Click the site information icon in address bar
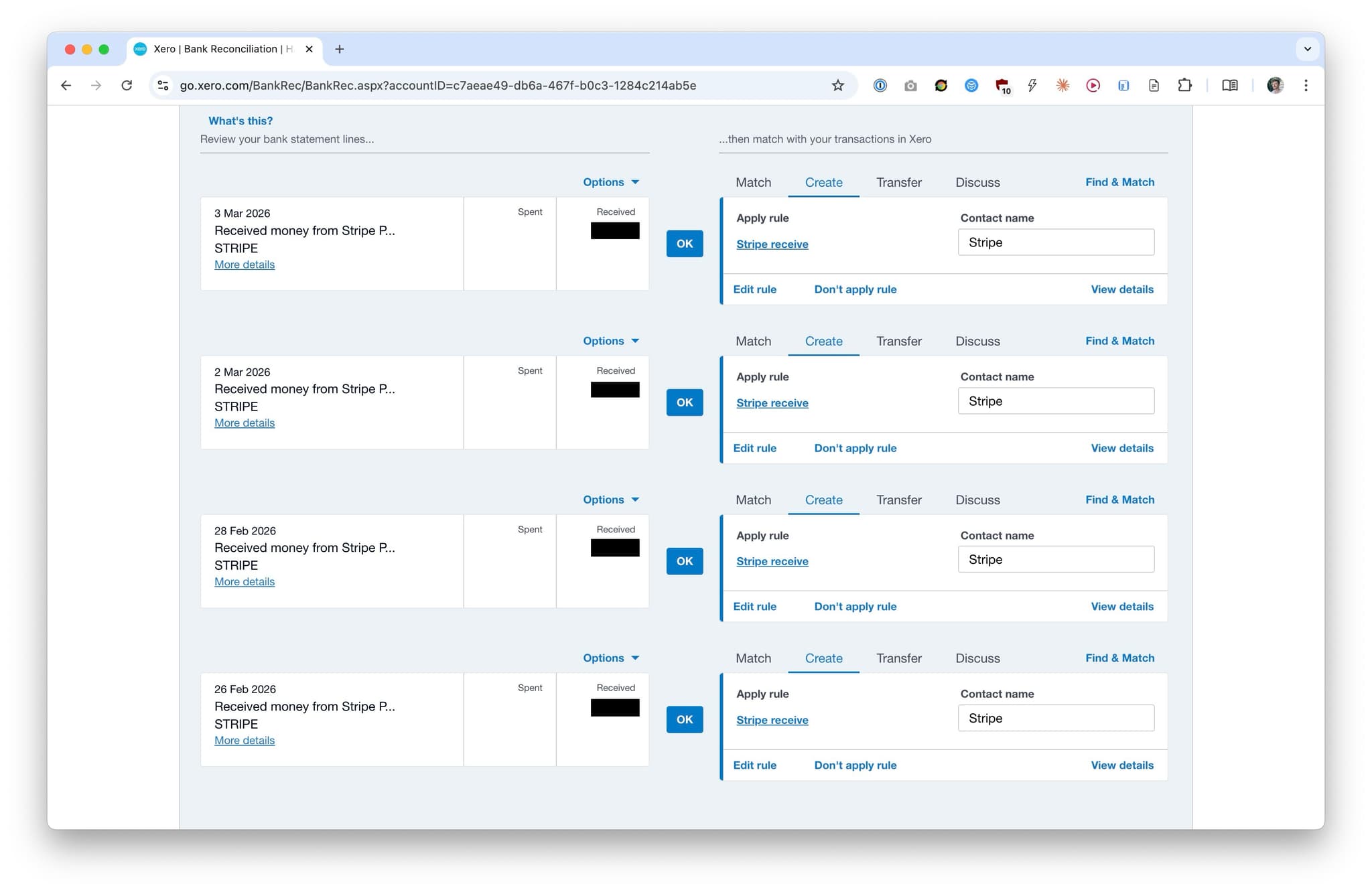The height and width of the screenshot is (892, 1372). tap(162, 85)
